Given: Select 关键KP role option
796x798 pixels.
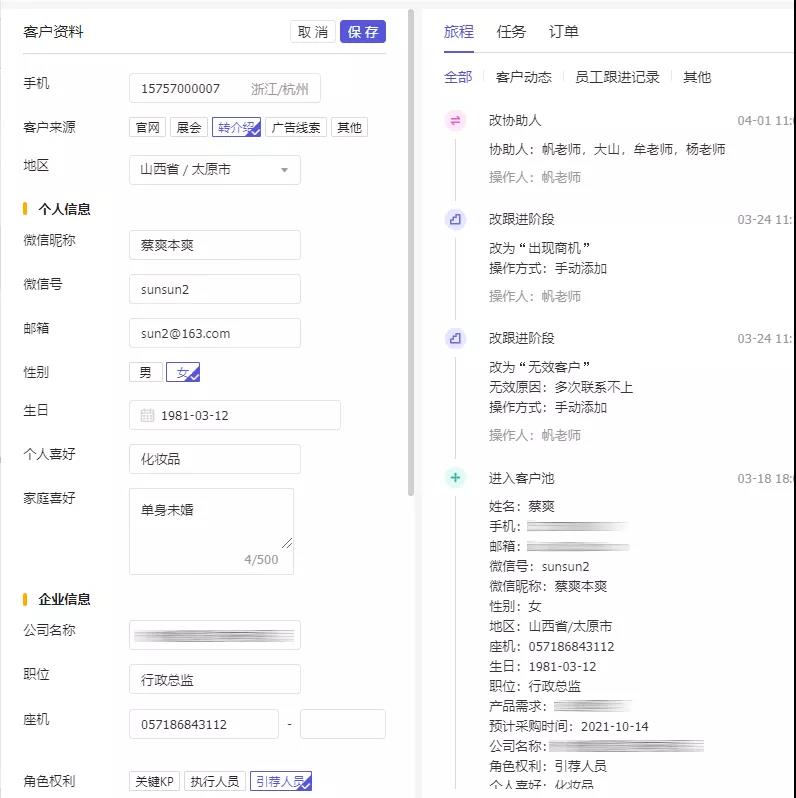Looking at the screenshot, I should pos(155,781).
